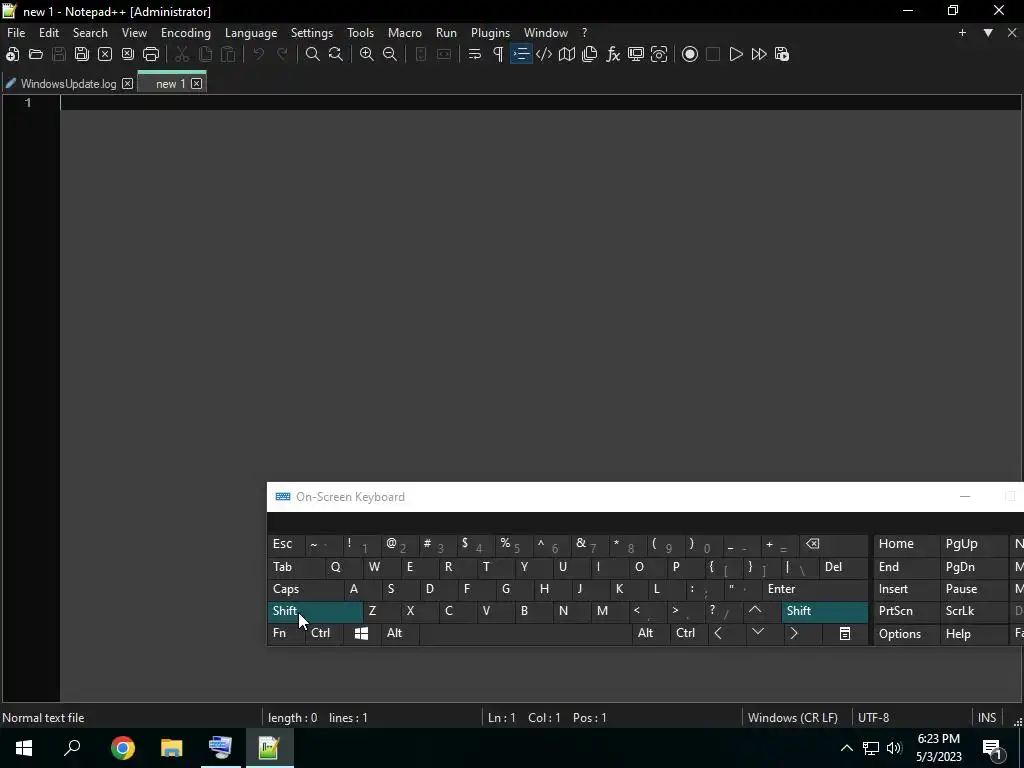Zoom in using the toolbar plus magnifier
Image resolution: width=1024 pixels, height=768 pixels.
coord(366,54)
